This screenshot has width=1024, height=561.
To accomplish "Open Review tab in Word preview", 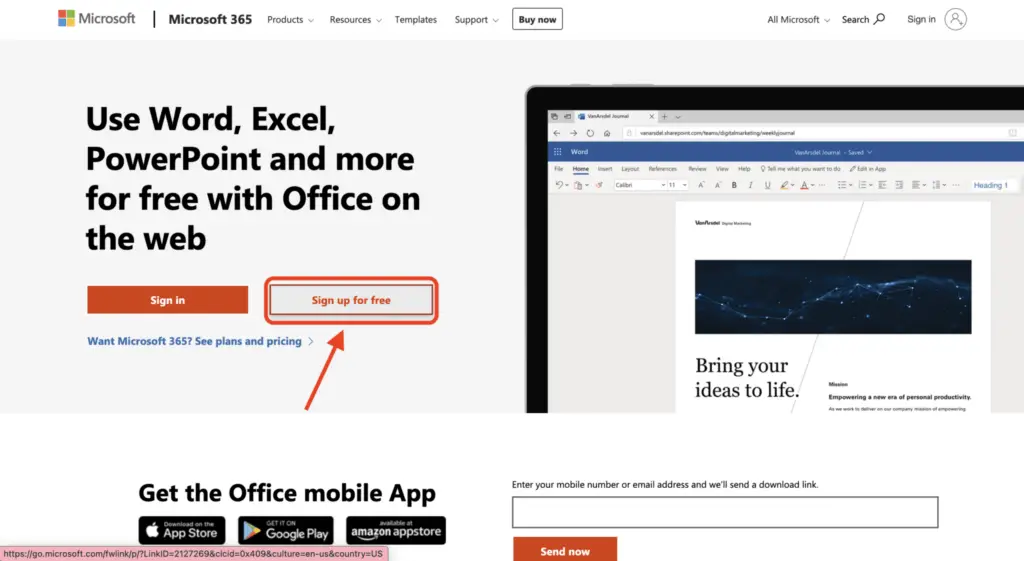I will pos(697,168).
